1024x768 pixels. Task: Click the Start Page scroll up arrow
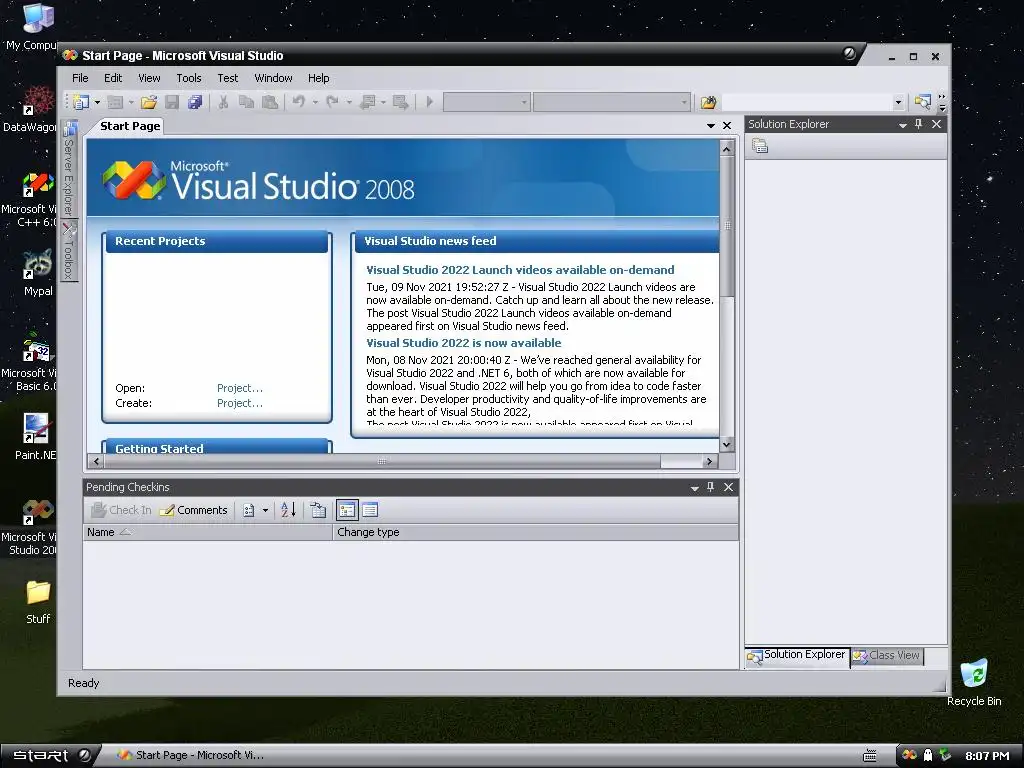pyautogui.click(x=726, y=149)
